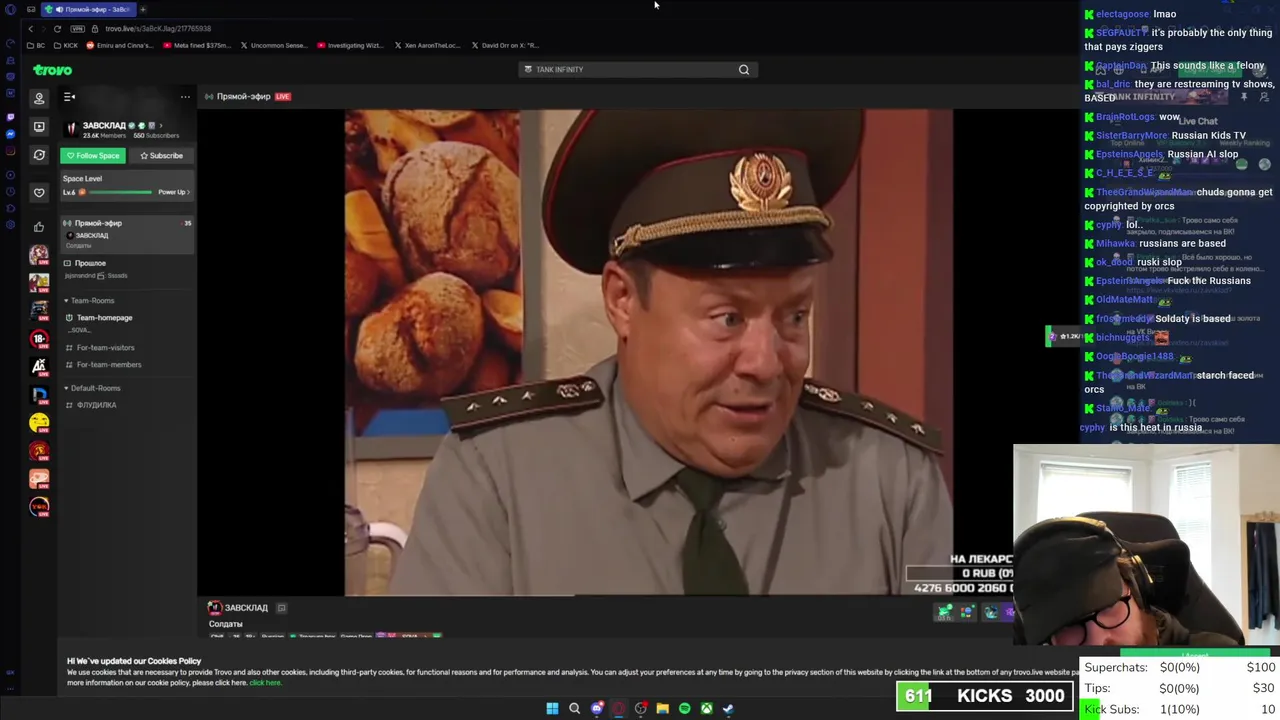The image size is (1280, 720).
Task: Open ФЛУДИЛКА room
Action: pos(96,405)
